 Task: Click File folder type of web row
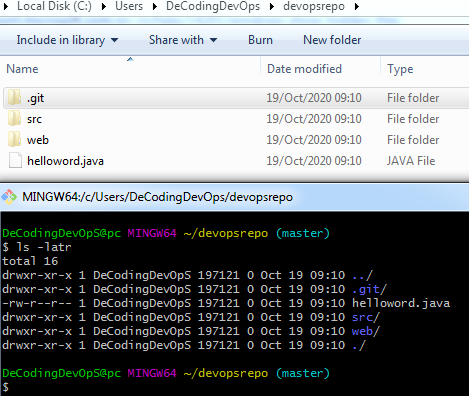coord(413,140)
